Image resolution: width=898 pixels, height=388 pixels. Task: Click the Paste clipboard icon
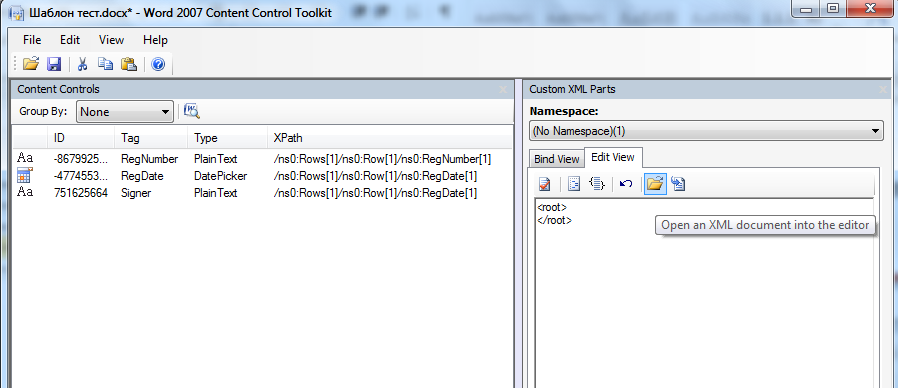click(x=129, y=64)
